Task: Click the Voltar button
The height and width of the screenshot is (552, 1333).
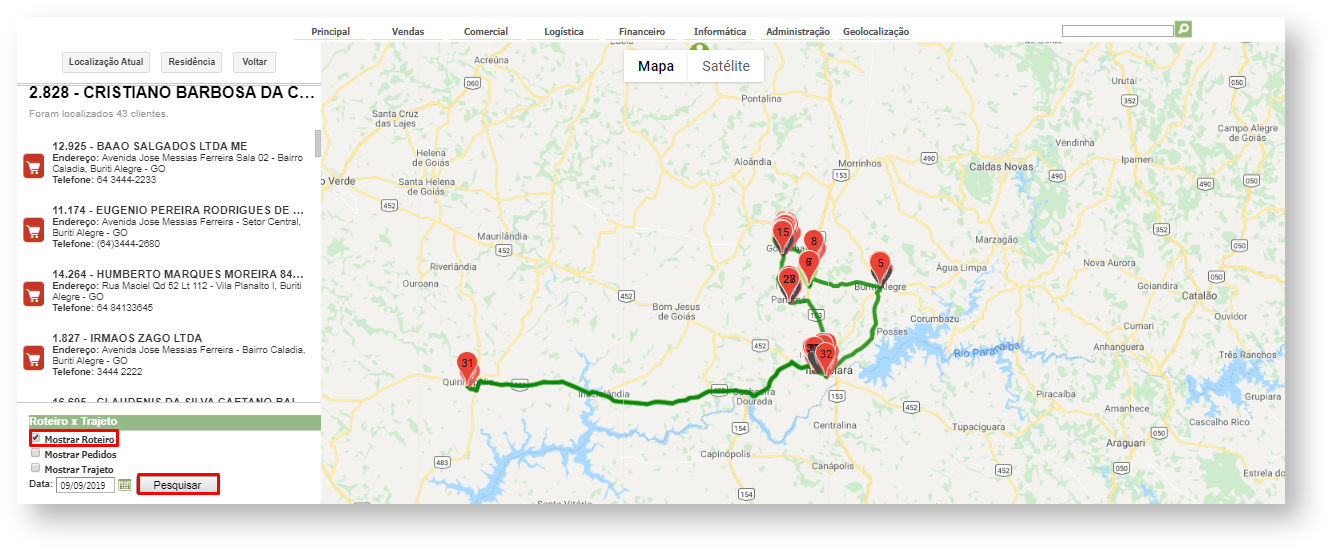Action: pos(255,62)
